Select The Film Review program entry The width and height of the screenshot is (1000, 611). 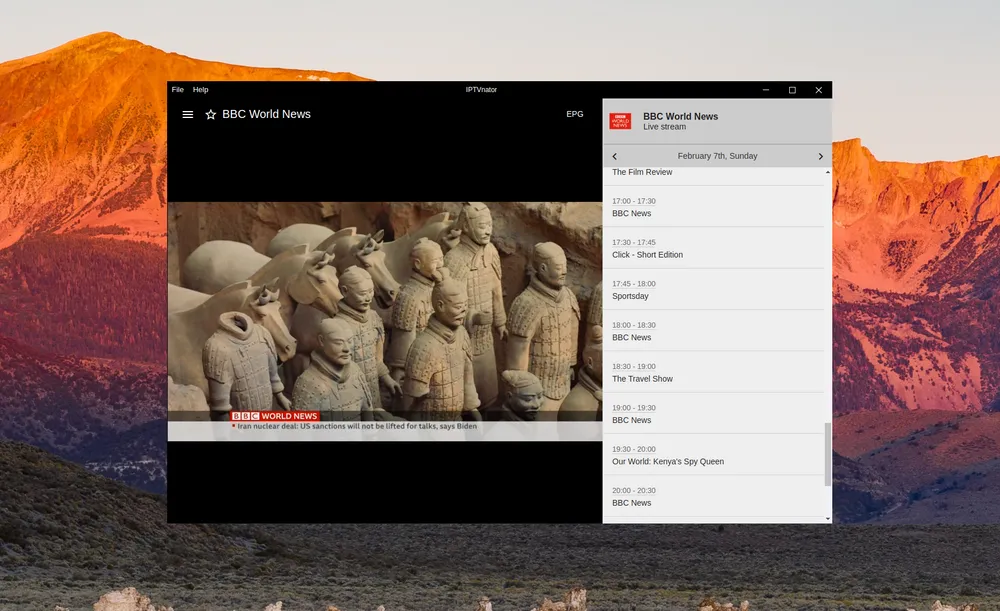pos(643,173)
